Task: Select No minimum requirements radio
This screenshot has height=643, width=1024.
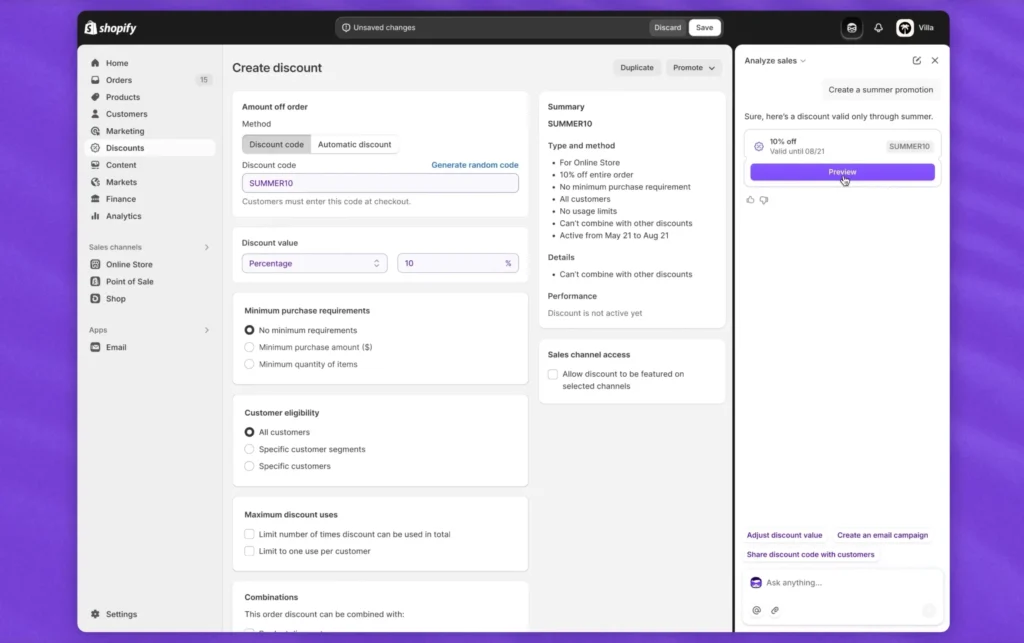Action: [249, 330]
